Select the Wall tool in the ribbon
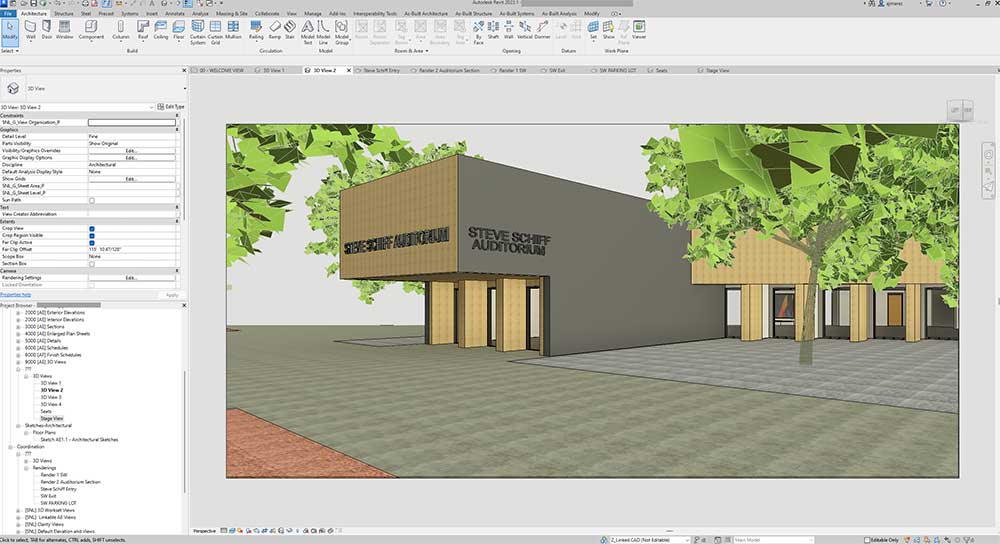This screenshot has width=1000, height=544. (x=30, y=28)
